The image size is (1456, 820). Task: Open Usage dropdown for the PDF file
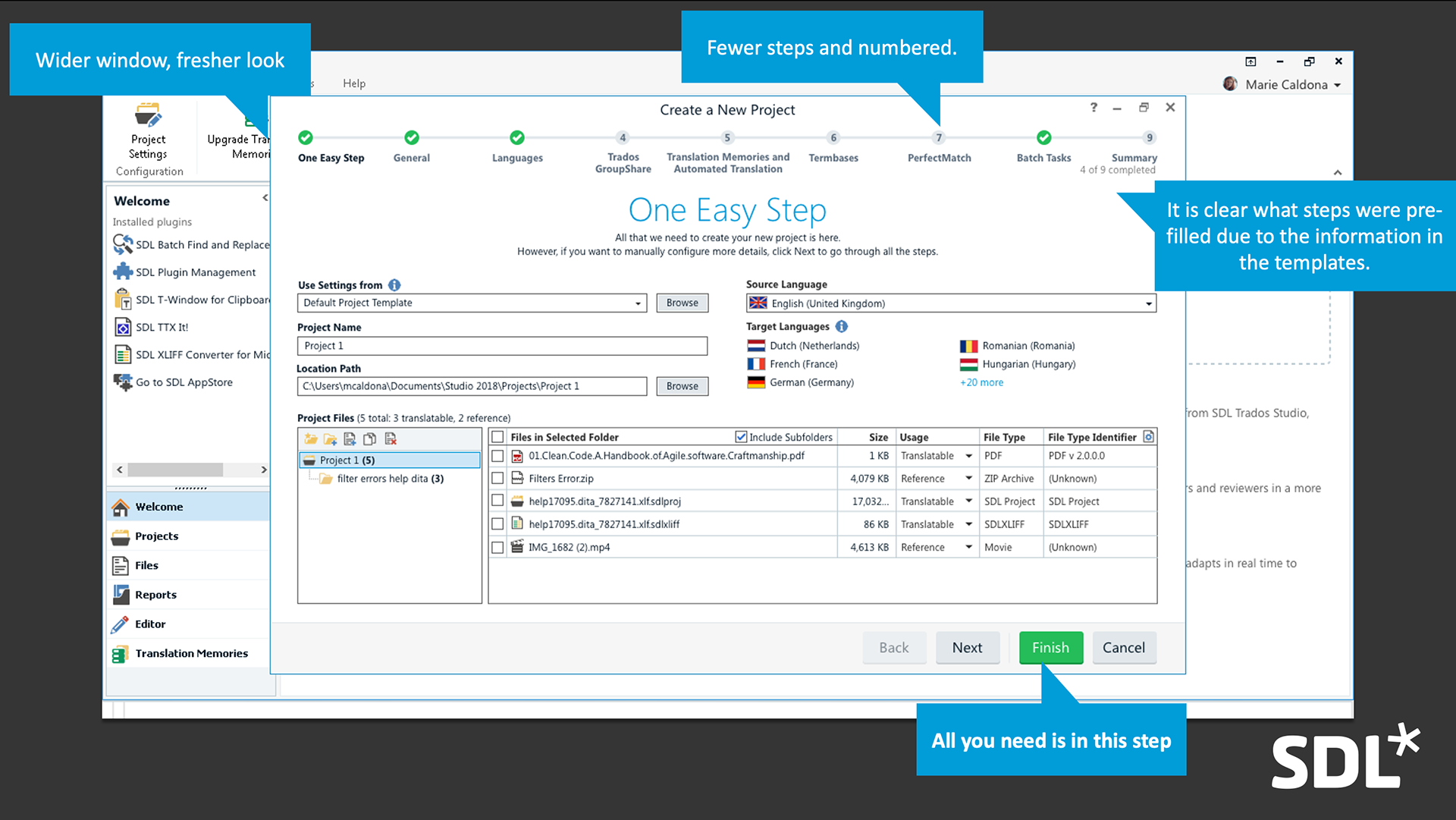click(968, 456)
